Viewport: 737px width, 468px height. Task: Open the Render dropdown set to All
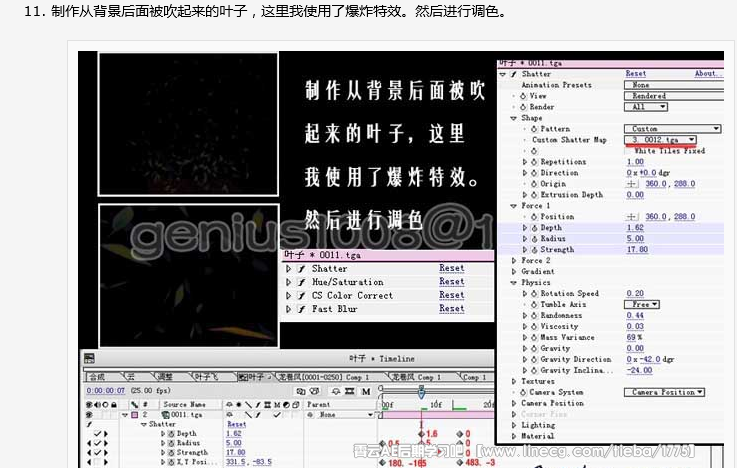646,107
